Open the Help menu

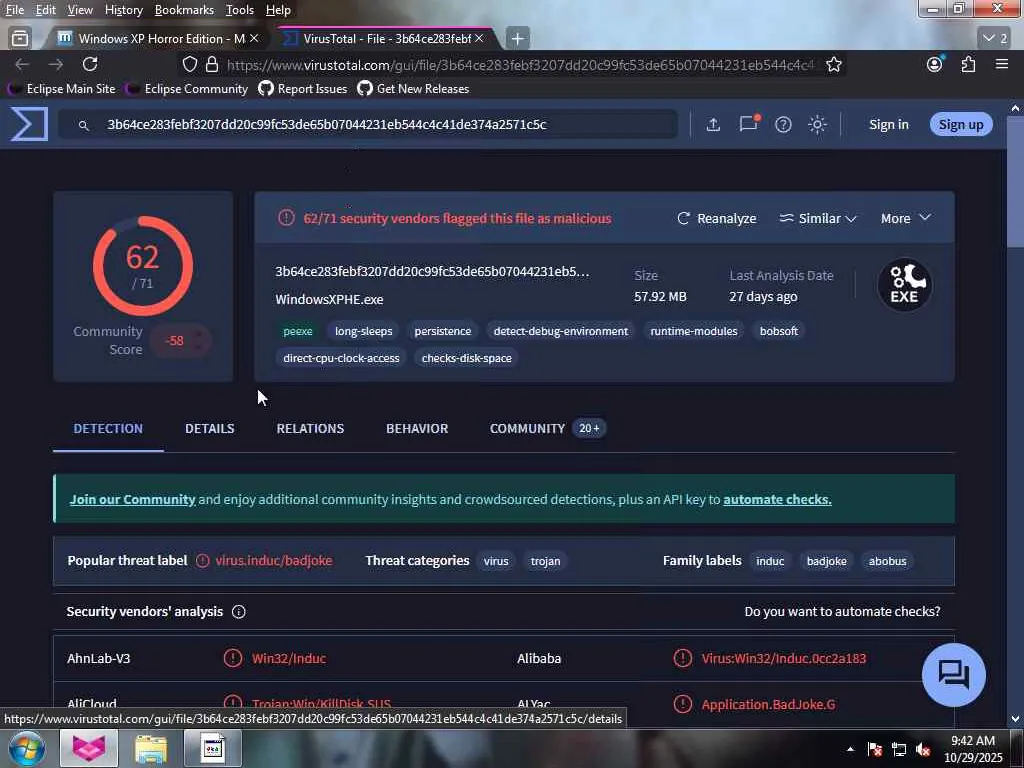click(278, 10)
